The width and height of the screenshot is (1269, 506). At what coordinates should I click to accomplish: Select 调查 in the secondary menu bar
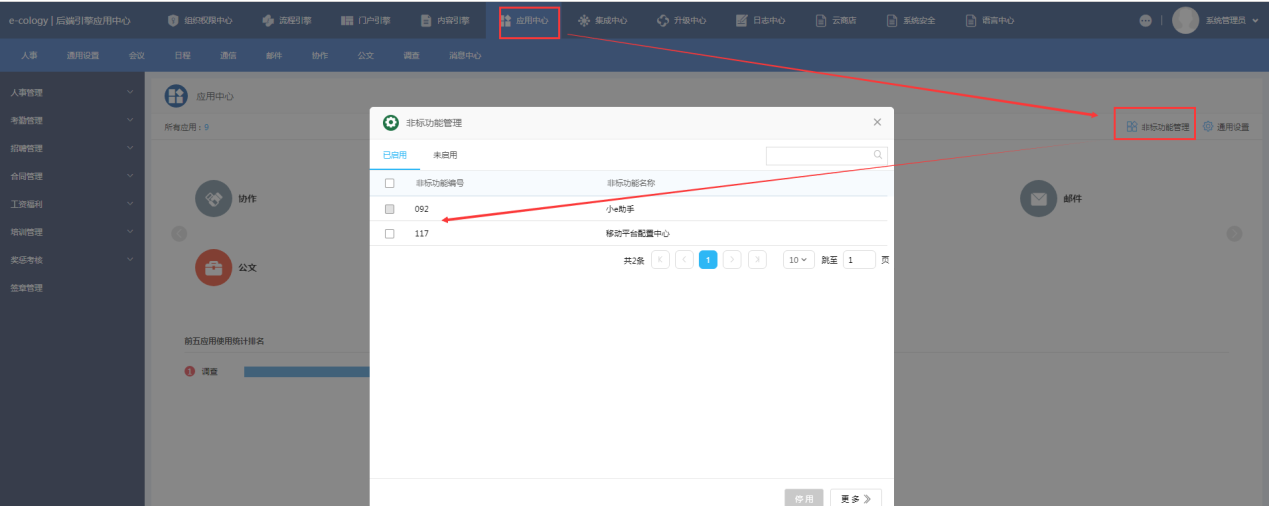[412, 56]
